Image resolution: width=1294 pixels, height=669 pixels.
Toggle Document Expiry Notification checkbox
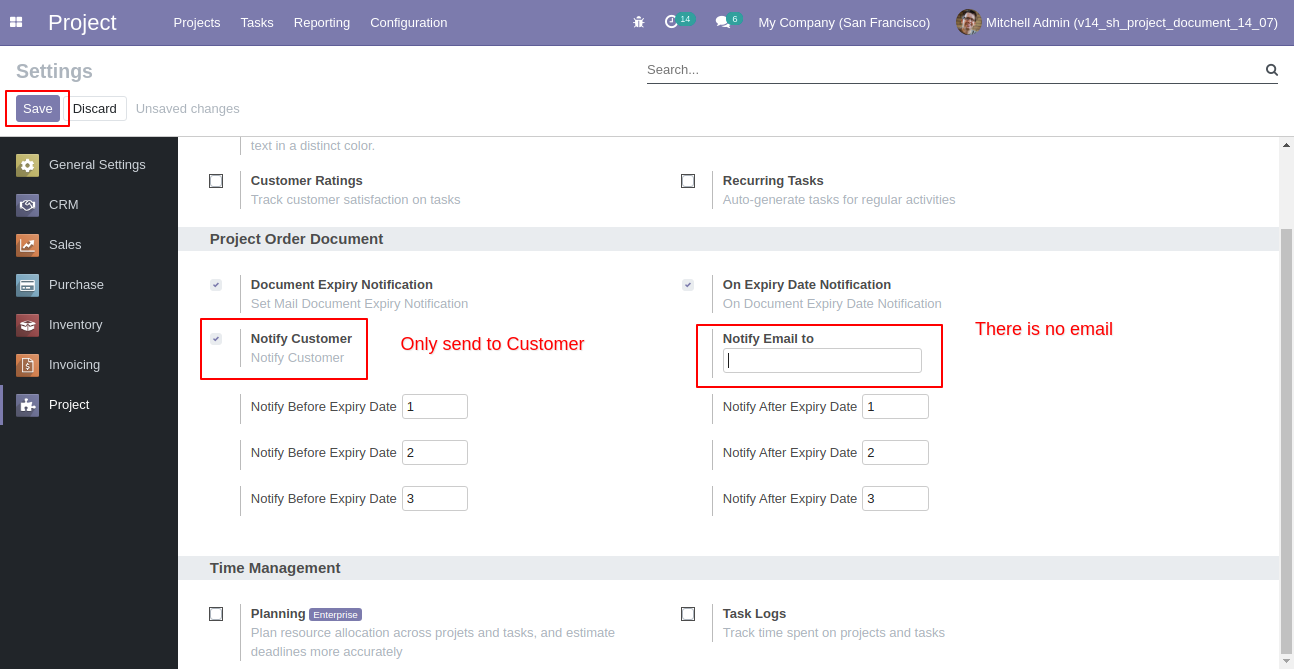pos(216,285)
